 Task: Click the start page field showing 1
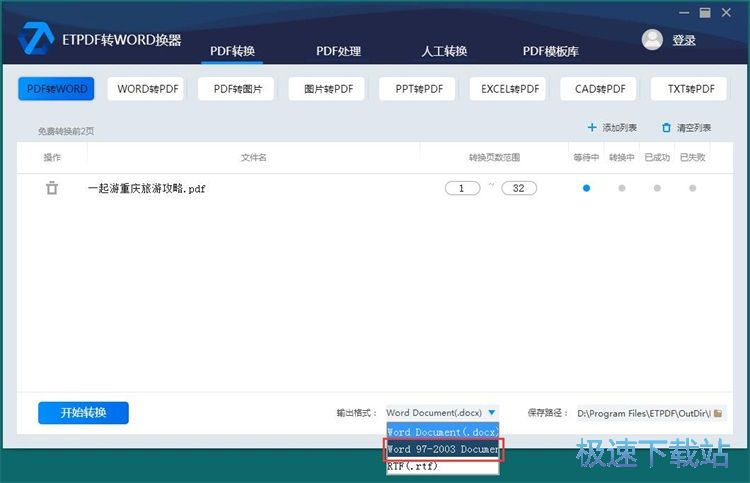tap(462, 188)
